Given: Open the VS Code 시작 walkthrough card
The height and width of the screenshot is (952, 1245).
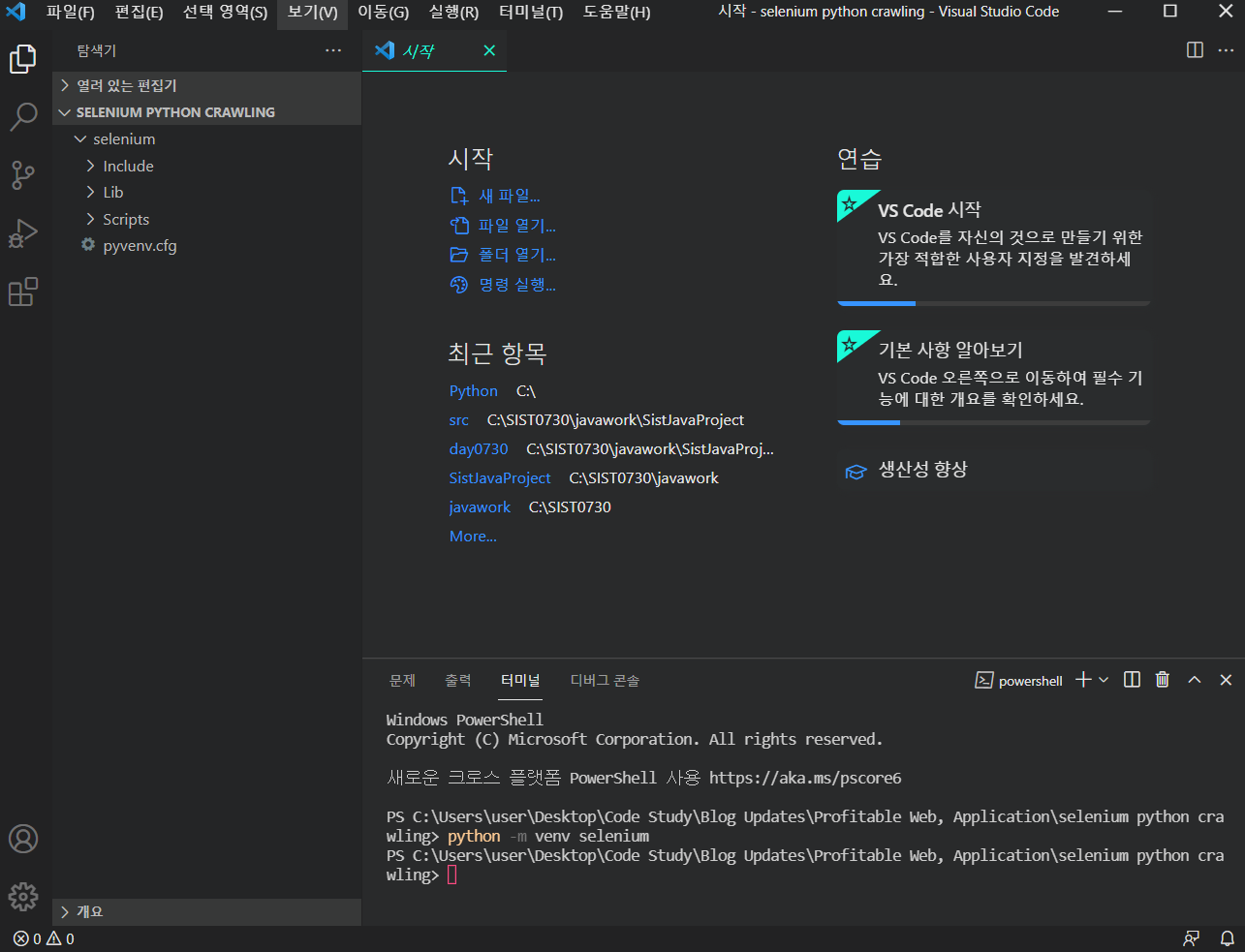Looking at the screenshot, I should click(993, 248).
